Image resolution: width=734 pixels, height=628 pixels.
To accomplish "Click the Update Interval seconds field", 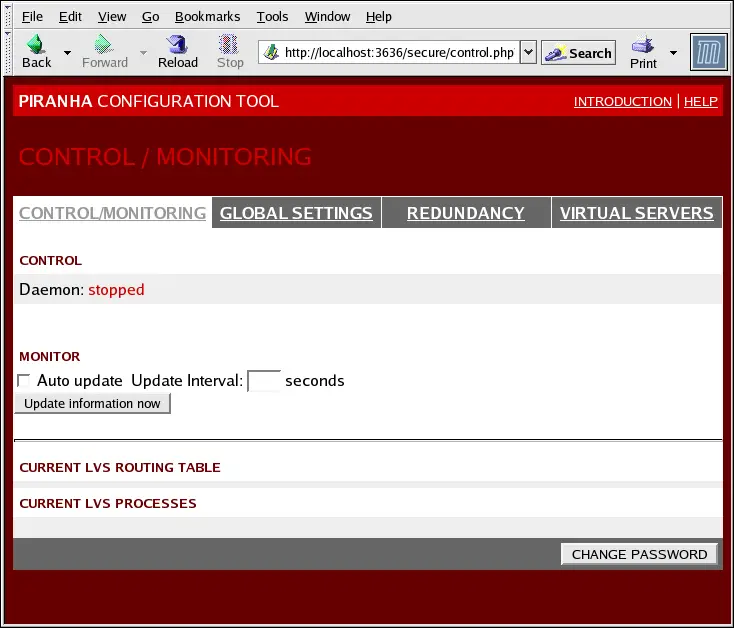I will pos(264,381).
